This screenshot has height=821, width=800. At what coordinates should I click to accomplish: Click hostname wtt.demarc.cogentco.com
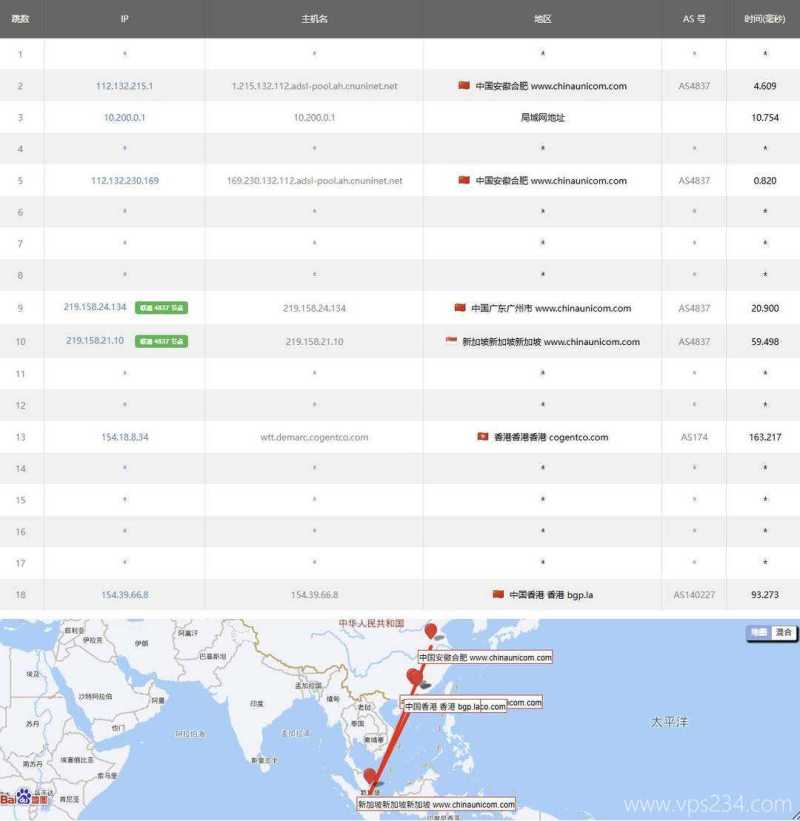314,437
